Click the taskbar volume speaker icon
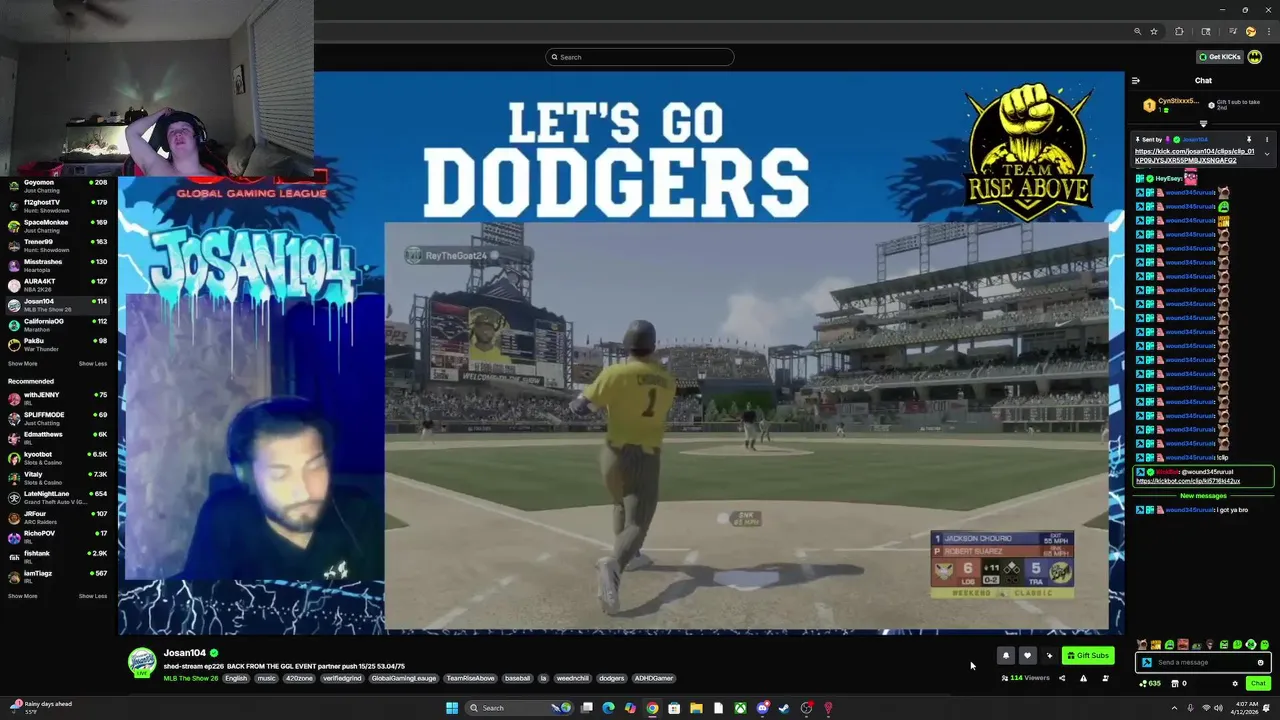This screenshot has height=720, width=1280. (1219, 708)
